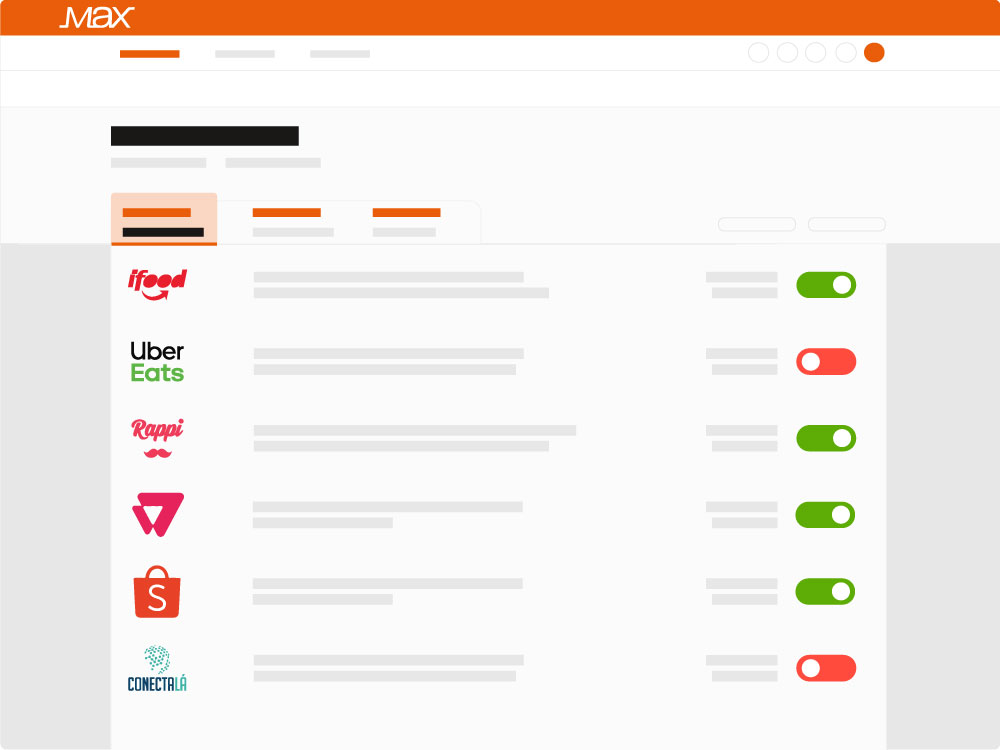This screenshot has width=1000, height=750.
Task: Click the iFood logo
Action: pos(157,284)
